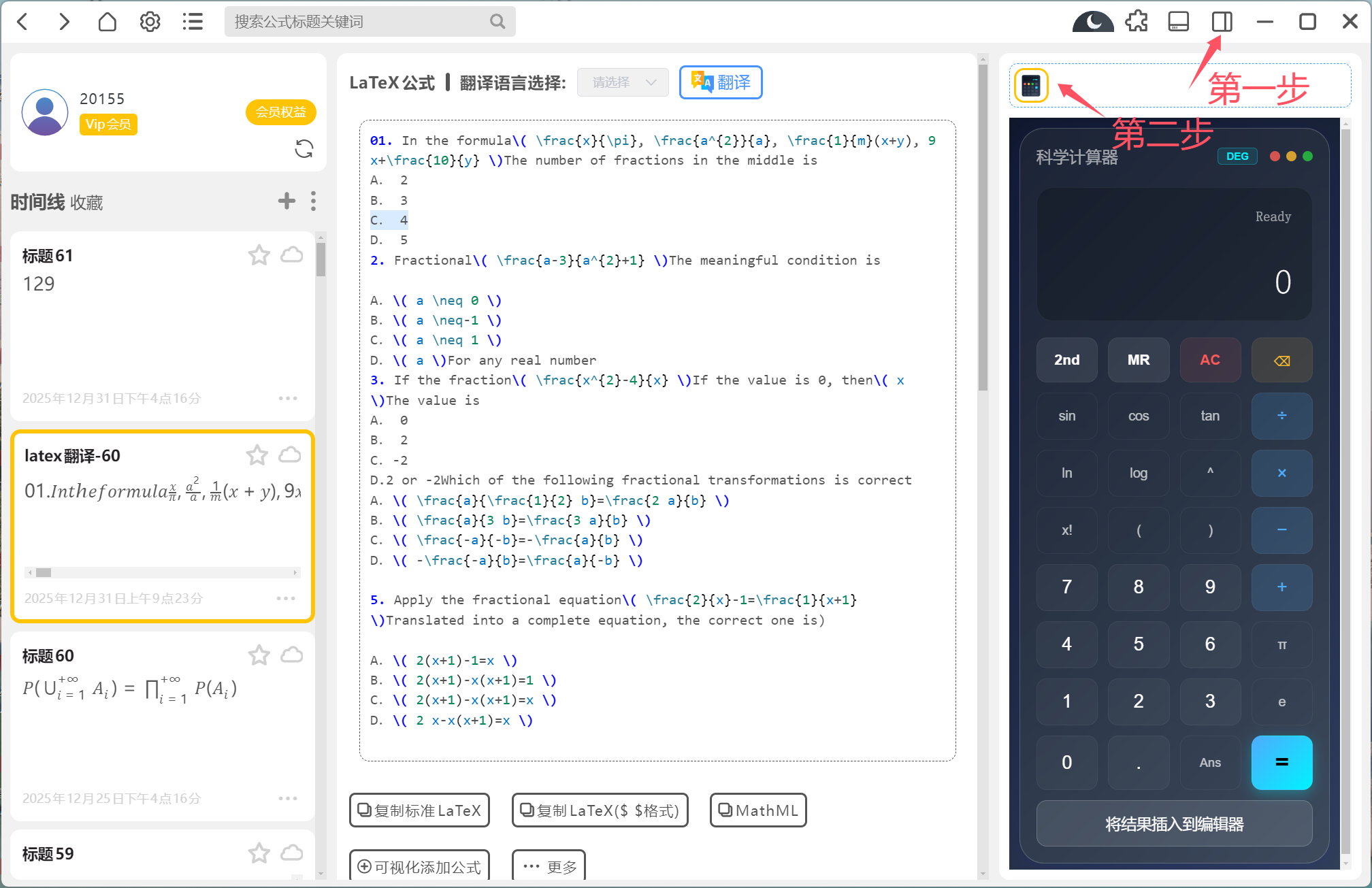This screenshot has width=1372, height=888.
Task: Toggle the right sidebar panel icon
Action: click(x=1222, y=22)
